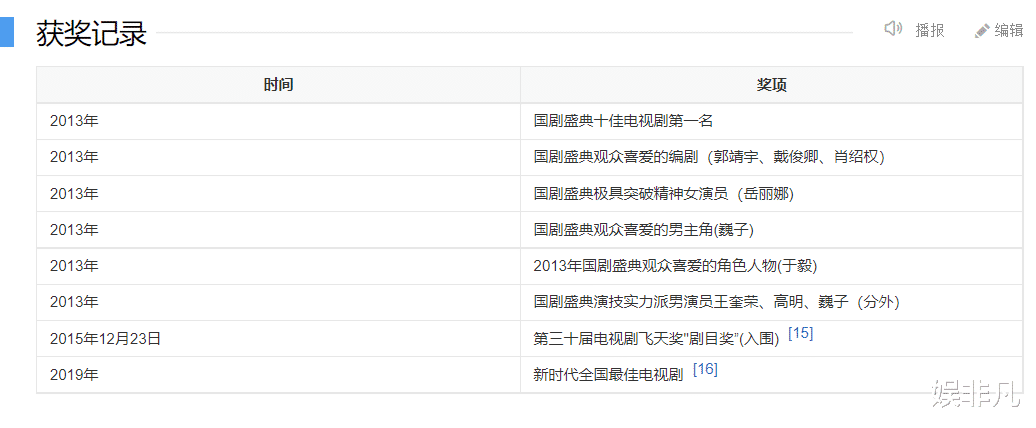
Task: Click the 播报 text button
Action: (930, 30)
